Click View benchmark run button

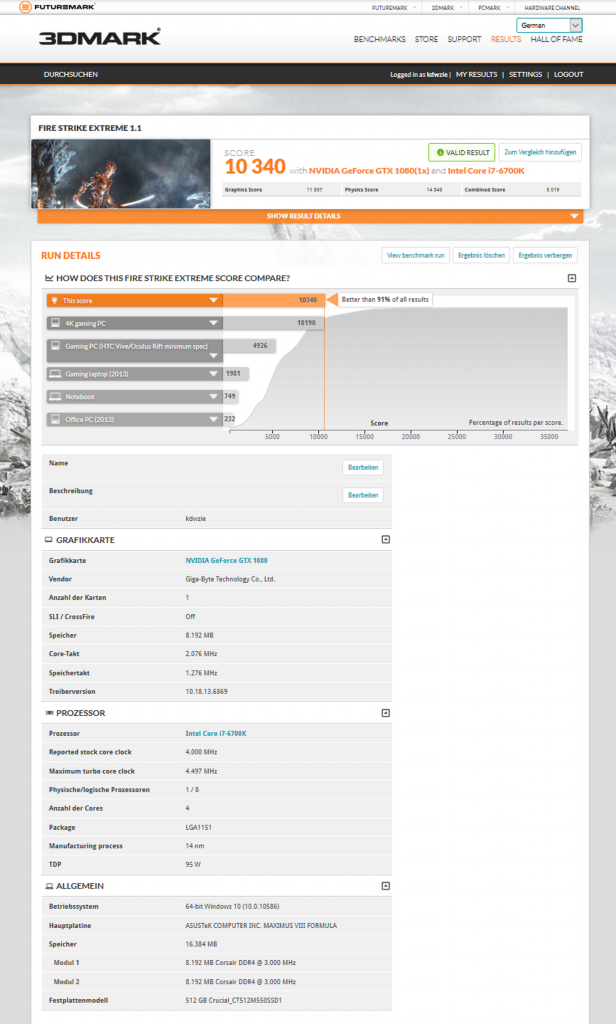click(x=415, y=255)
